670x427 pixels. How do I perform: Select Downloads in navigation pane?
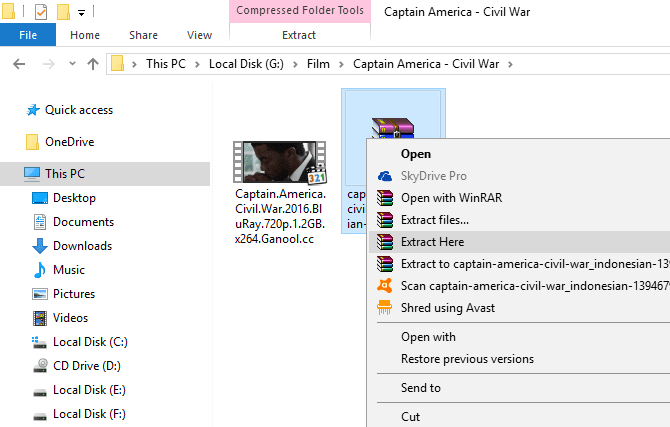click(x=82, y=246)
